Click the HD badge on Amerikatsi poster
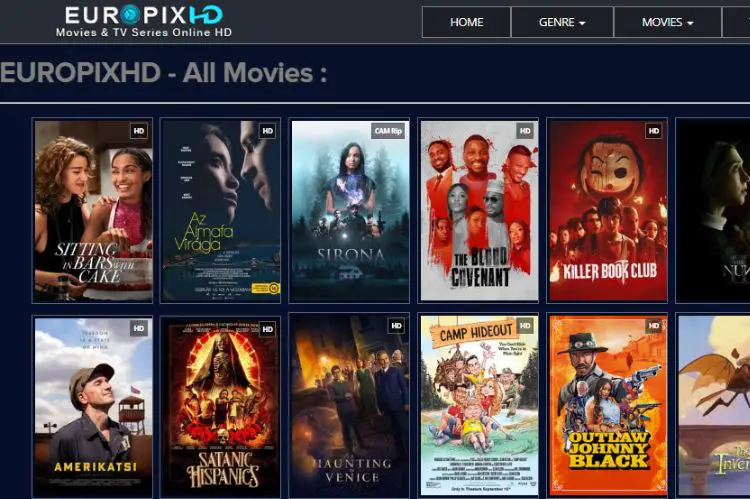 click(x=139, y=329)
